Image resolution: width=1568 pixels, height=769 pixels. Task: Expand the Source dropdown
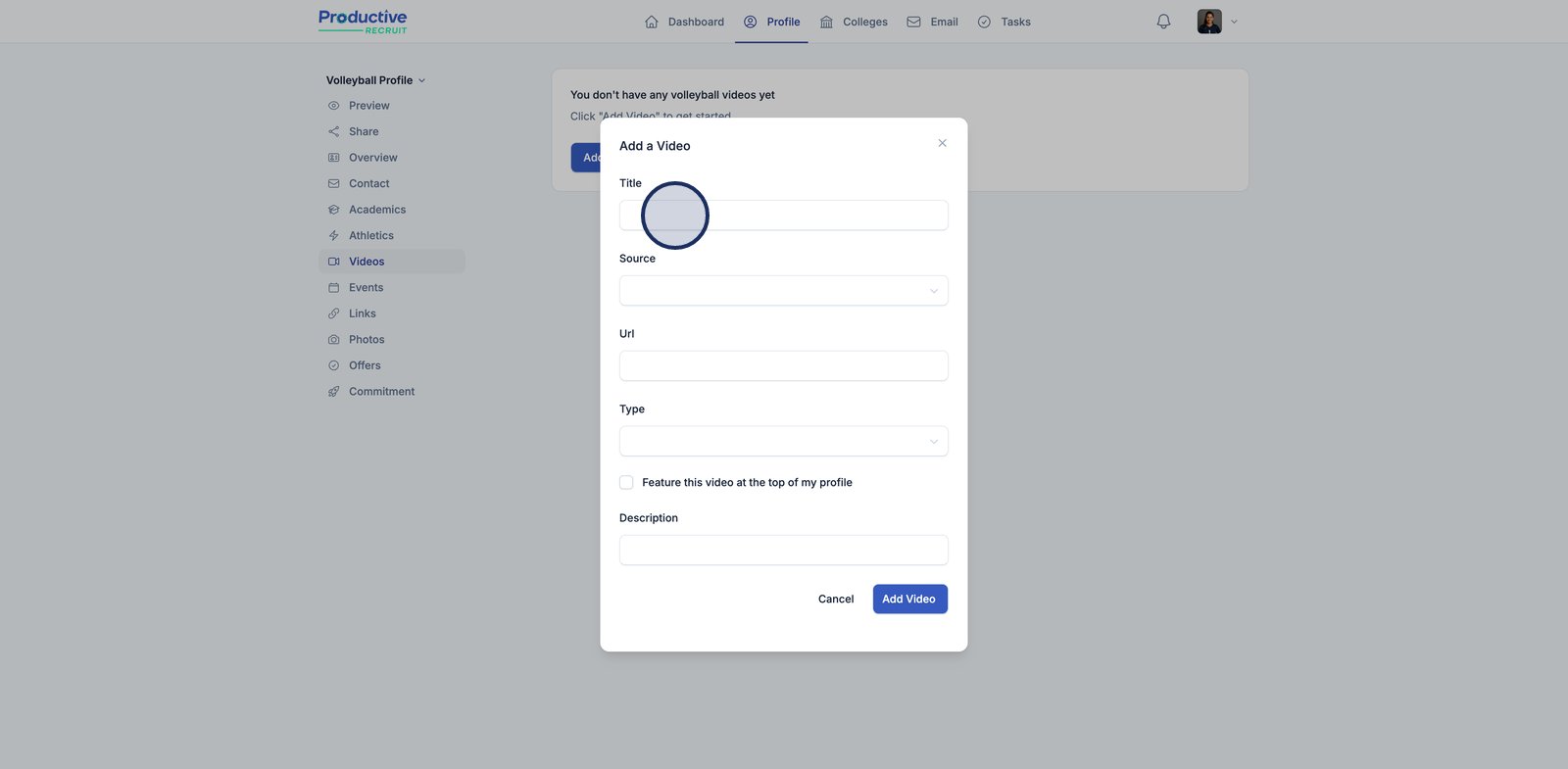click(783, 291)
